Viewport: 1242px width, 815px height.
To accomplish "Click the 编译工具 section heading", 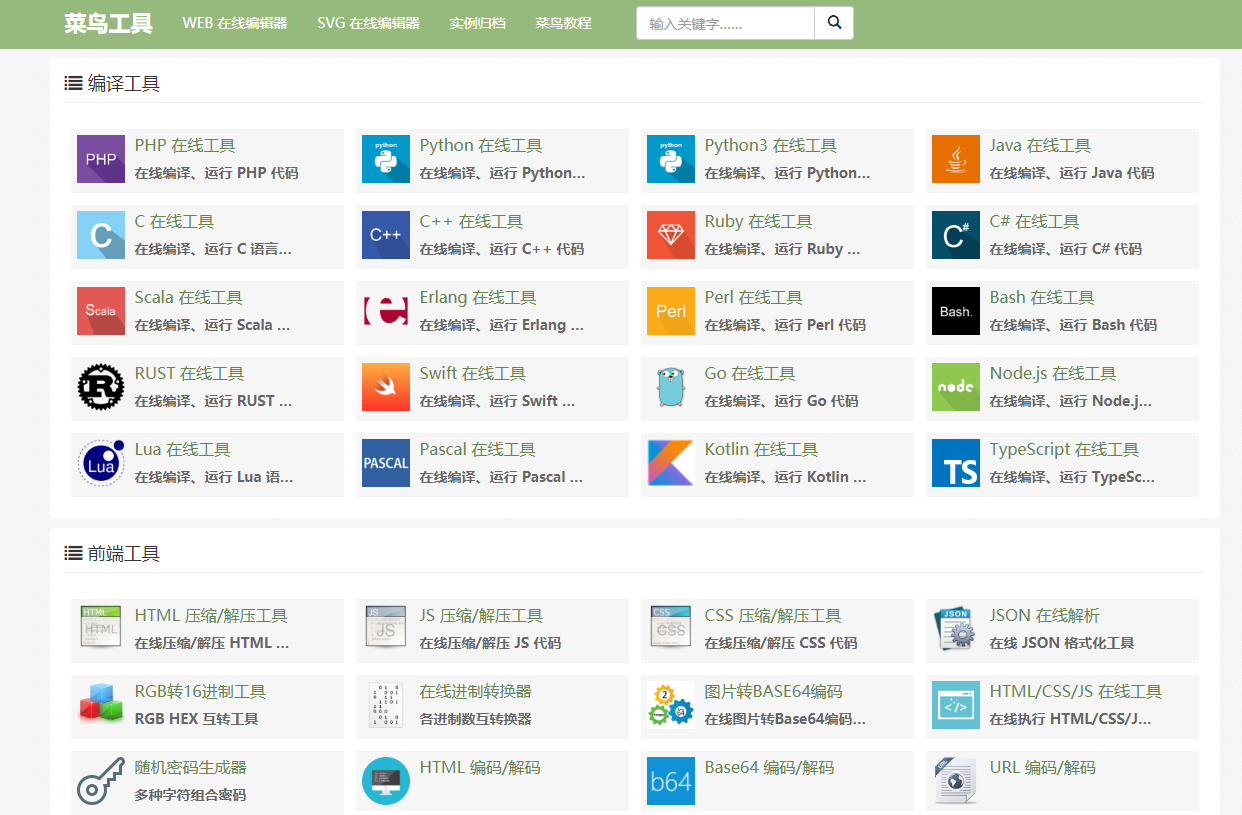I will point(112,83).
